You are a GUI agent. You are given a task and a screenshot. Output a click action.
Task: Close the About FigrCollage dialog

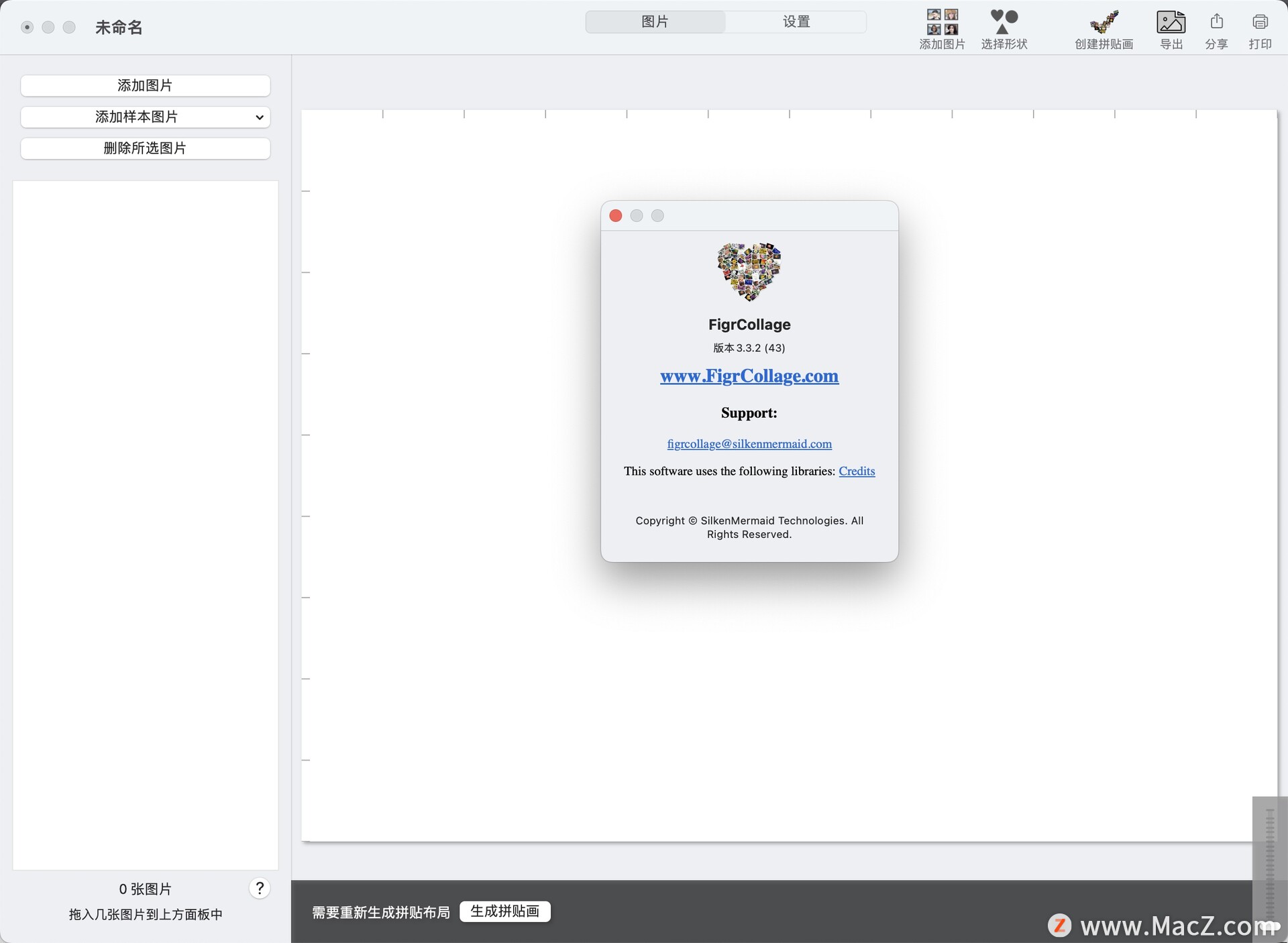(x=616, y=215)
